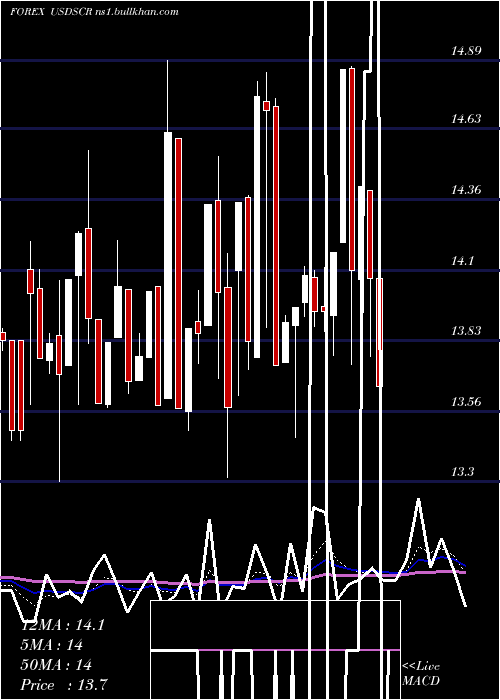Click the 14.1 price level label
This screenshot has width=500, height=700.
(462, 260)
